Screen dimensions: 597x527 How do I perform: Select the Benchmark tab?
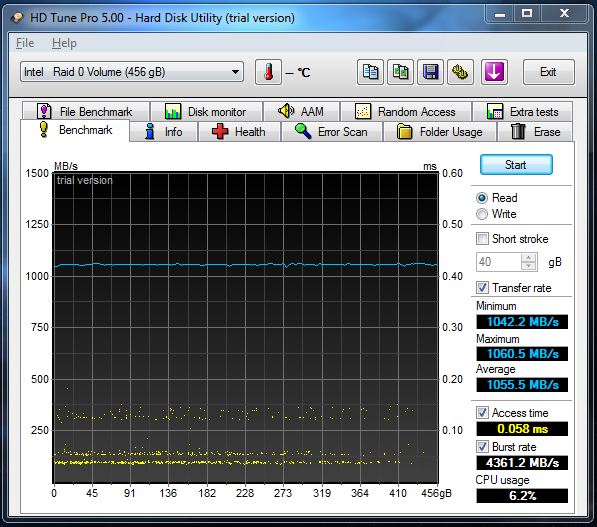point(75,130)
